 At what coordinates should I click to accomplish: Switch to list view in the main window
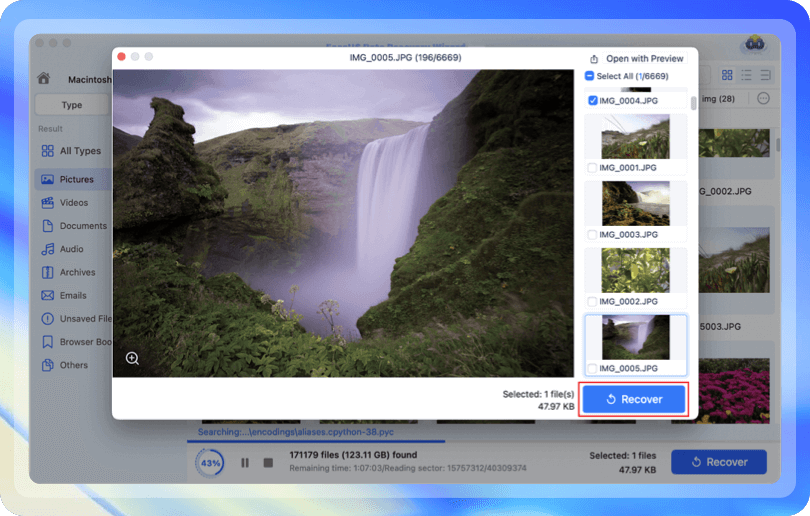point(746,75)
